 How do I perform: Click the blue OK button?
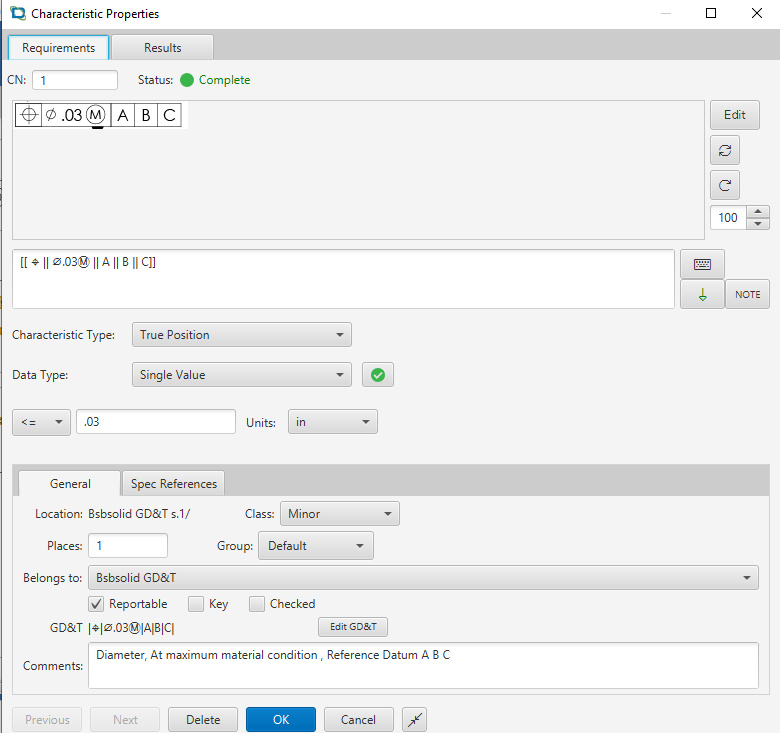280,720
